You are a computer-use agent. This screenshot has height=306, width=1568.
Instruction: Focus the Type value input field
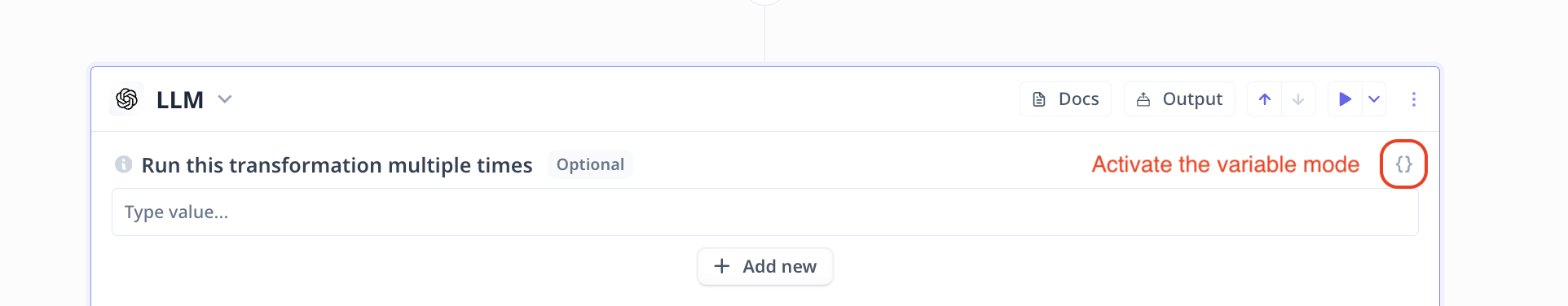764,212
